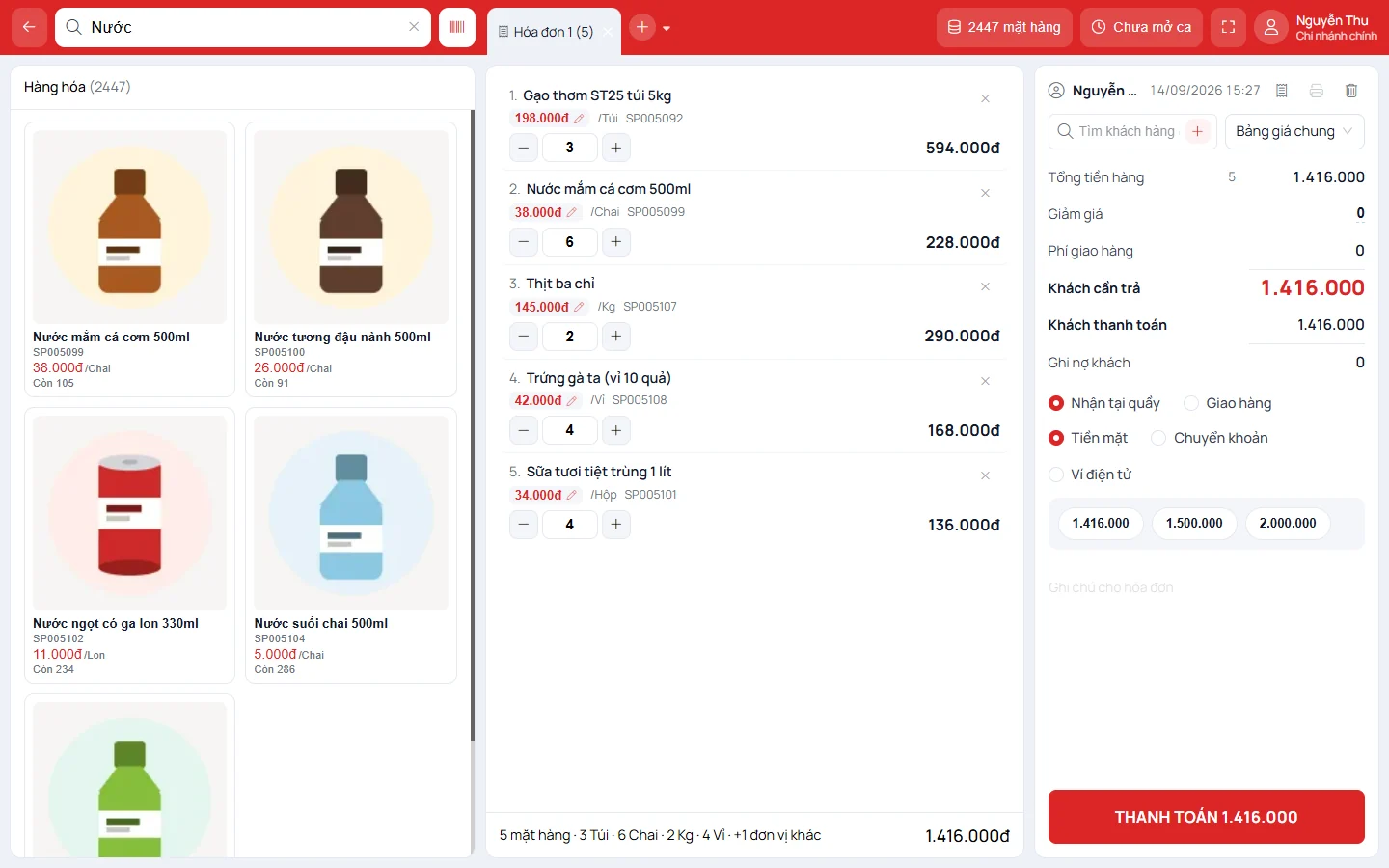Toggle fullscreen mode icon
The image size is (1389, 868).
[1228, 27]
